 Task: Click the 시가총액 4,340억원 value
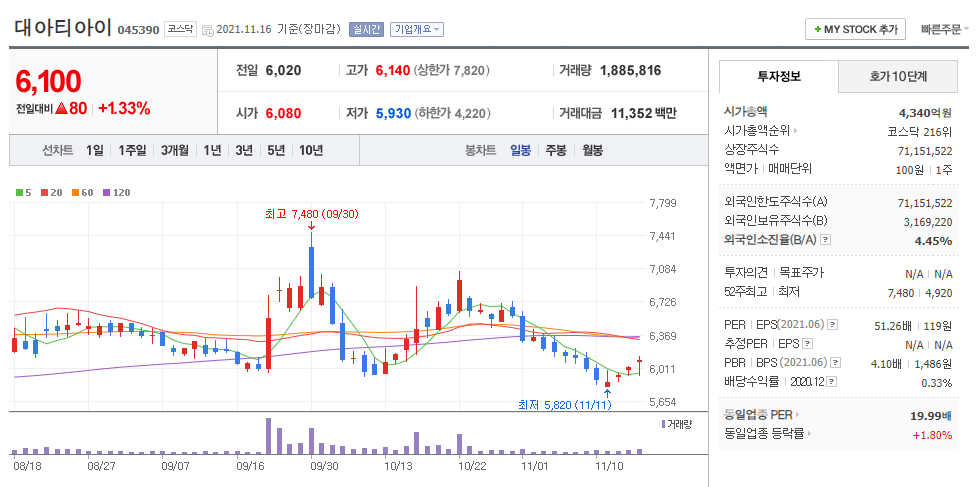[925, 113]
